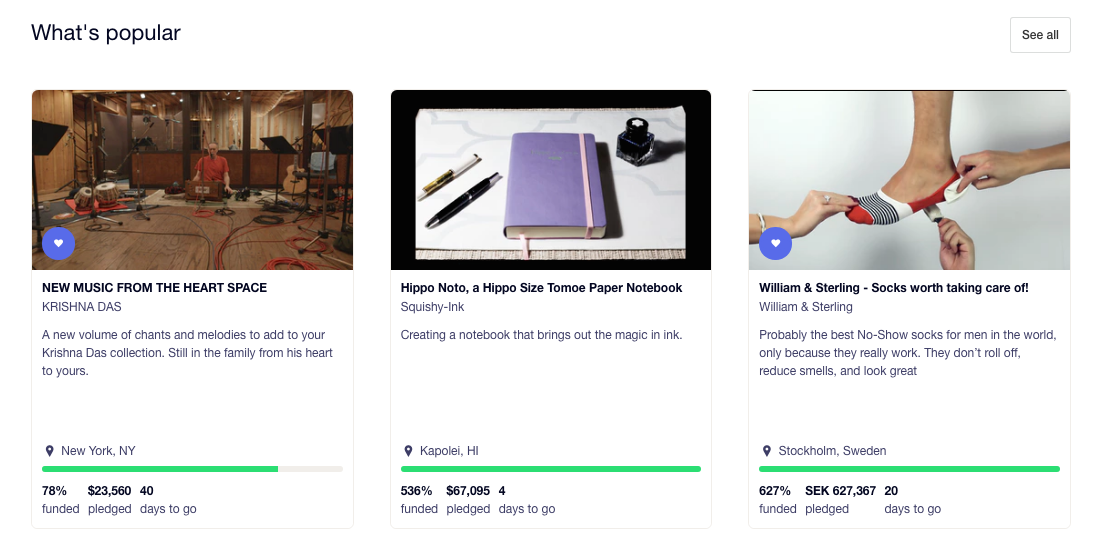1108x559 pixels.
Task: Click the Hippo Noto funding progress bar
Action: (x=551, y=469)
